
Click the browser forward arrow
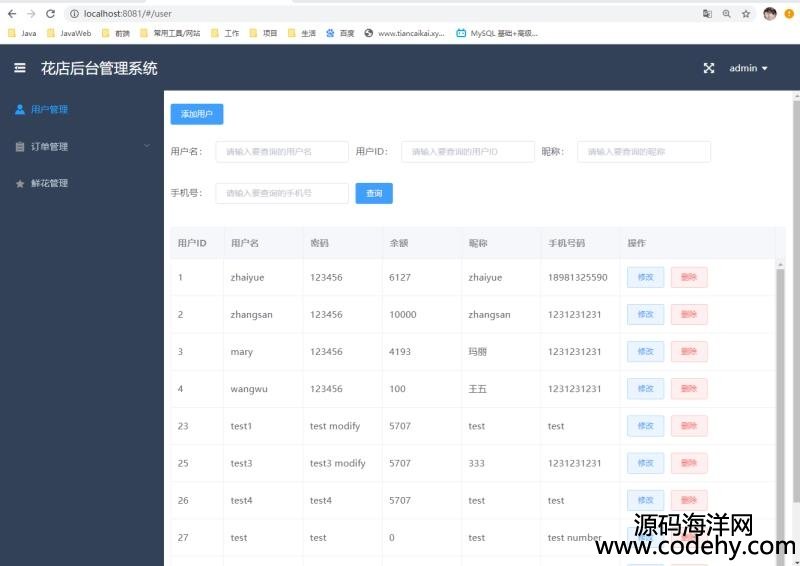coord(31,14)
